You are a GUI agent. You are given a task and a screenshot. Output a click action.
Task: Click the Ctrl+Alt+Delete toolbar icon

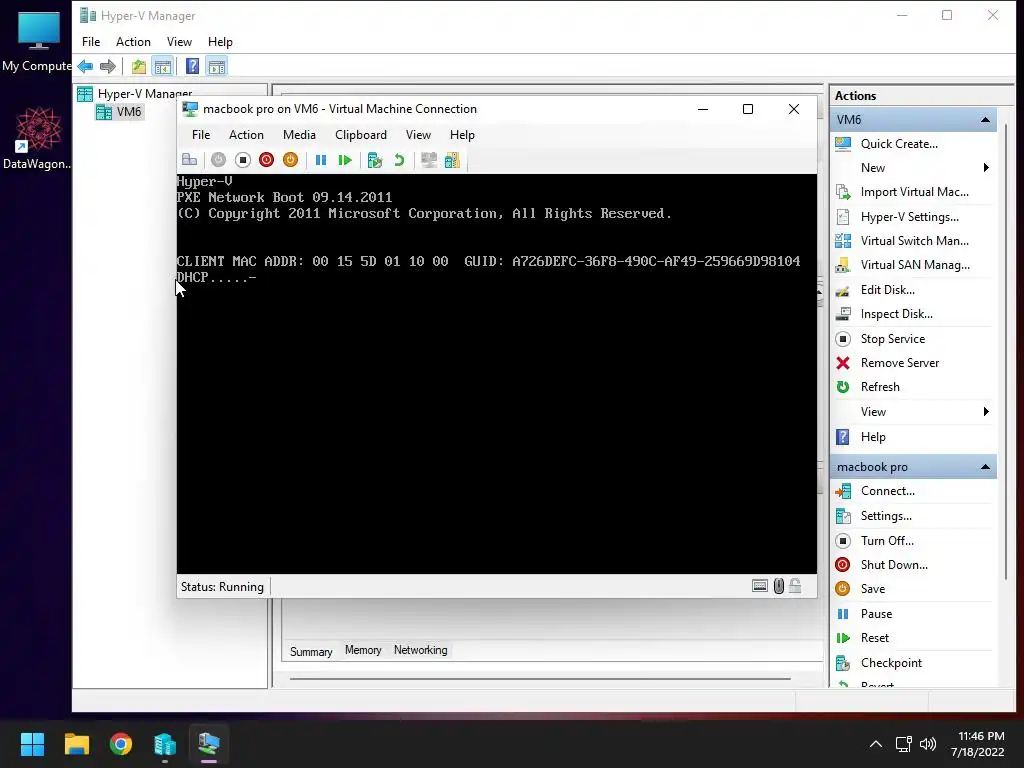pyautogui.click(x=189, y=160)
